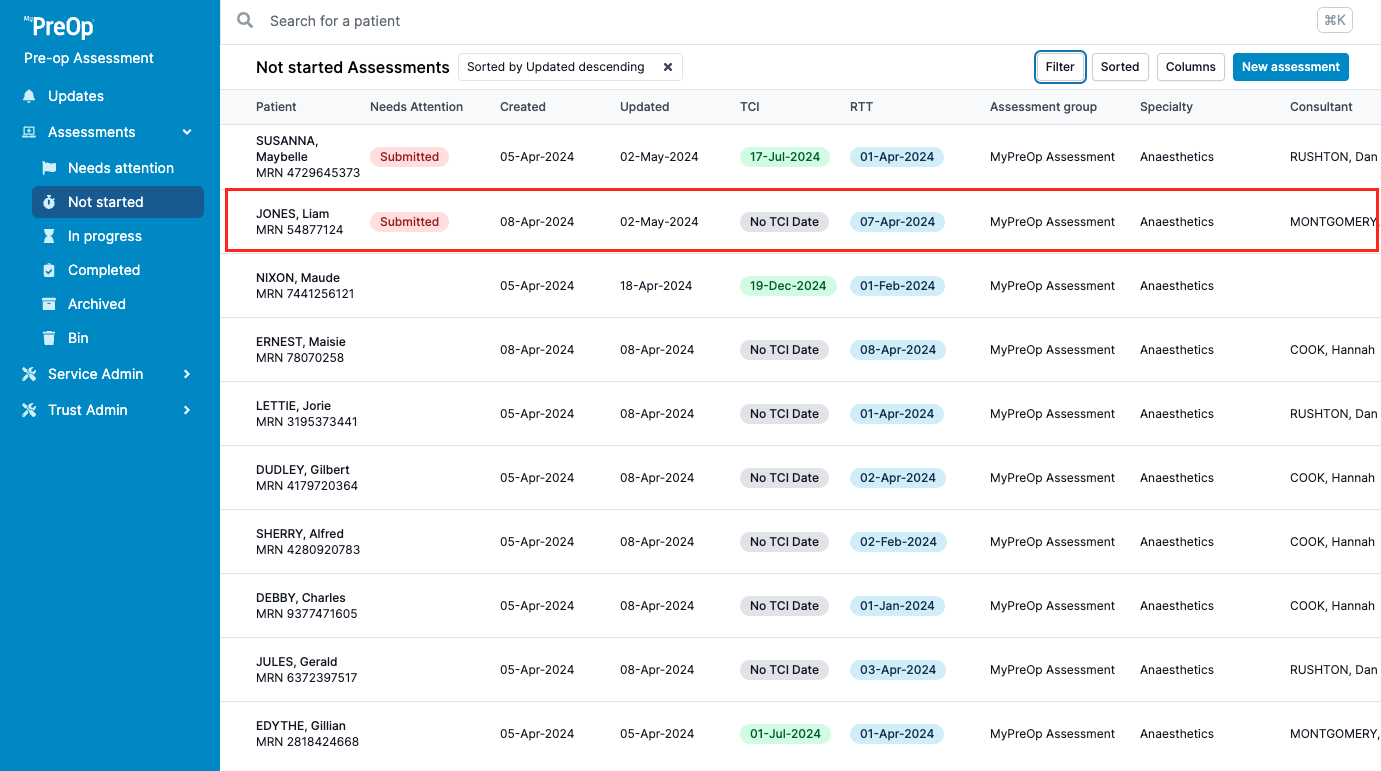Open patient JULES, Gerald
1381x771 pixels.
[x=800, y=670]
